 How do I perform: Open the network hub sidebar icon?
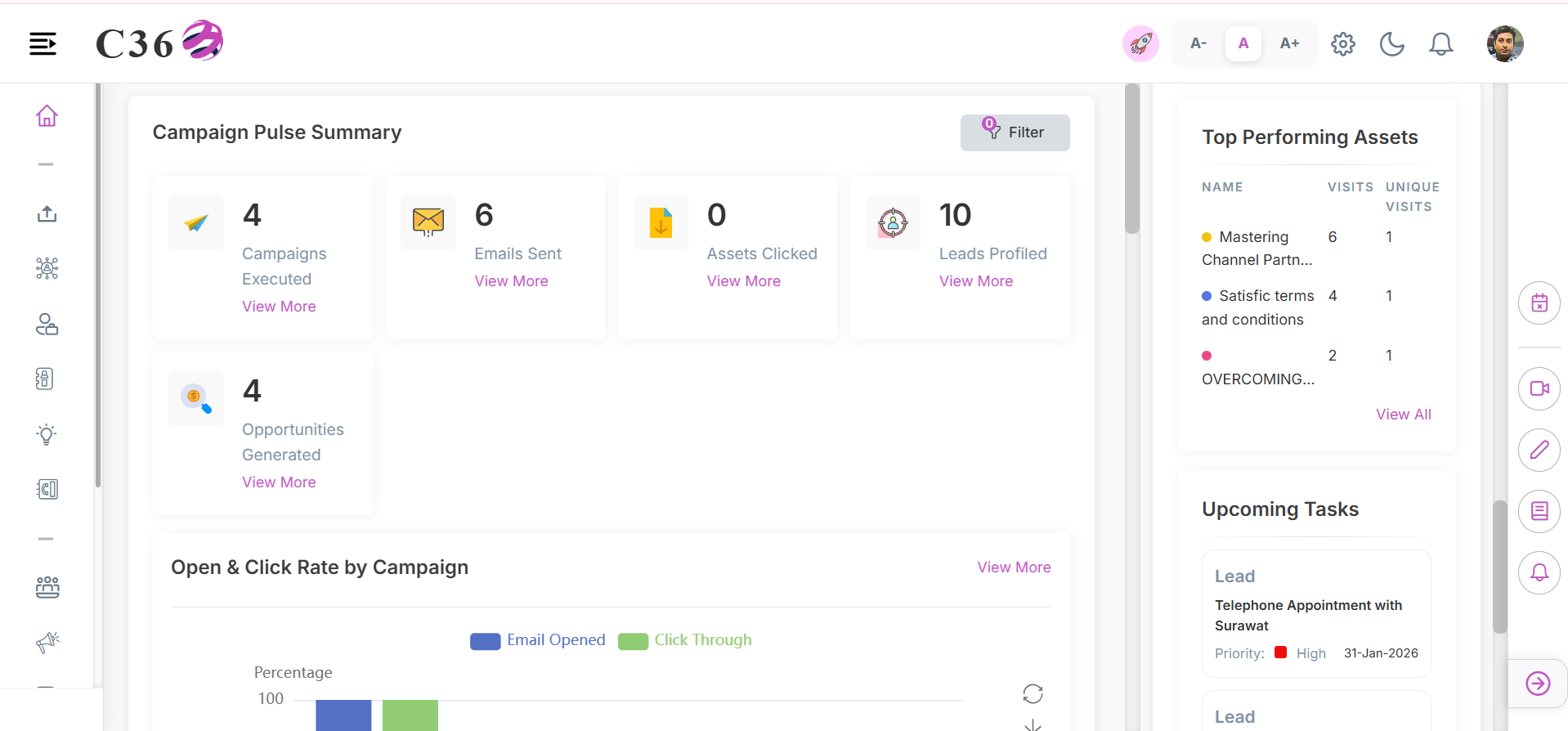[47, 268]
